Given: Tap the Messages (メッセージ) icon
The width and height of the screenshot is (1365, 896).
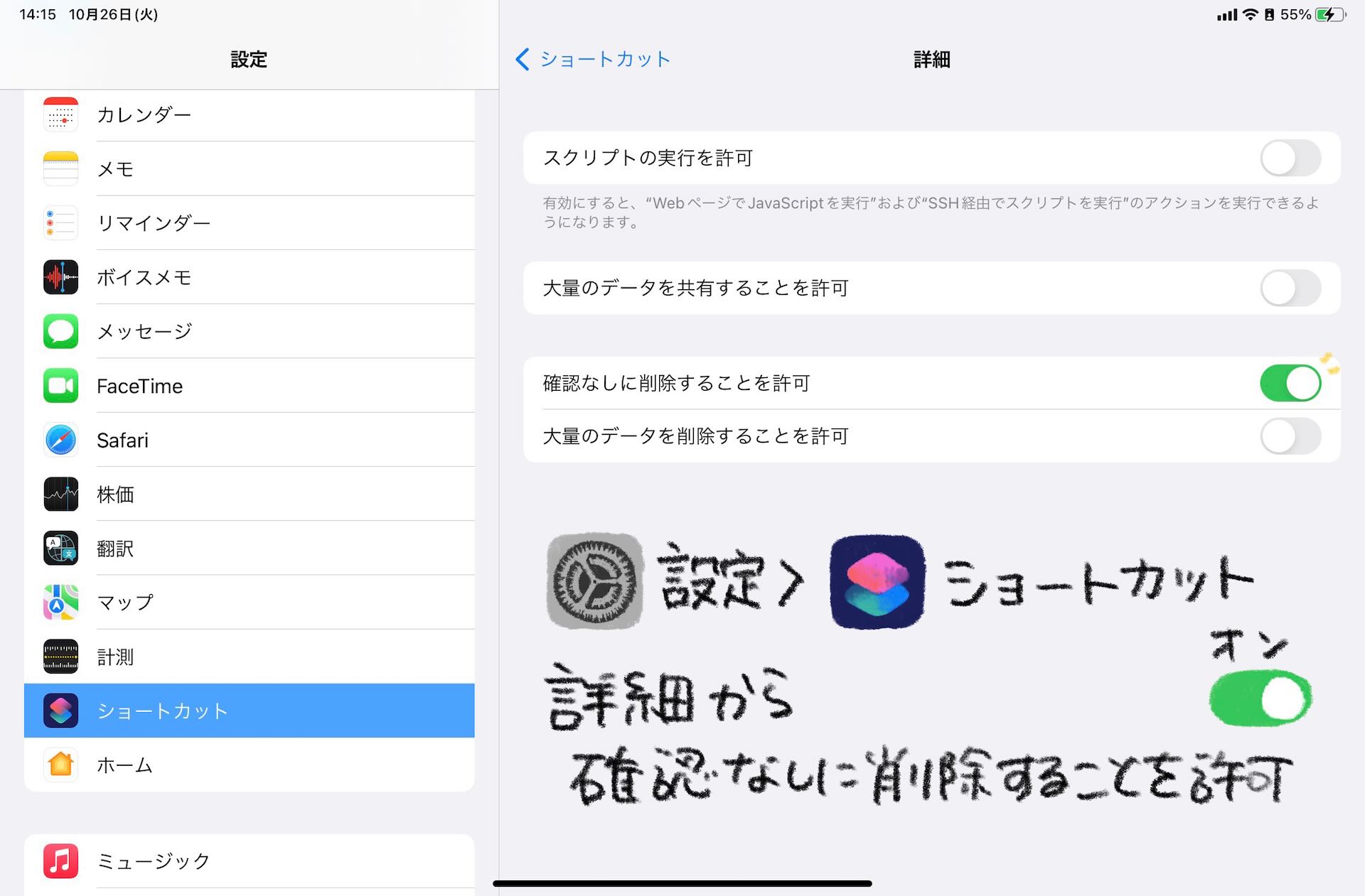Looking at the screenshot, I should click(x=60, y=331).
